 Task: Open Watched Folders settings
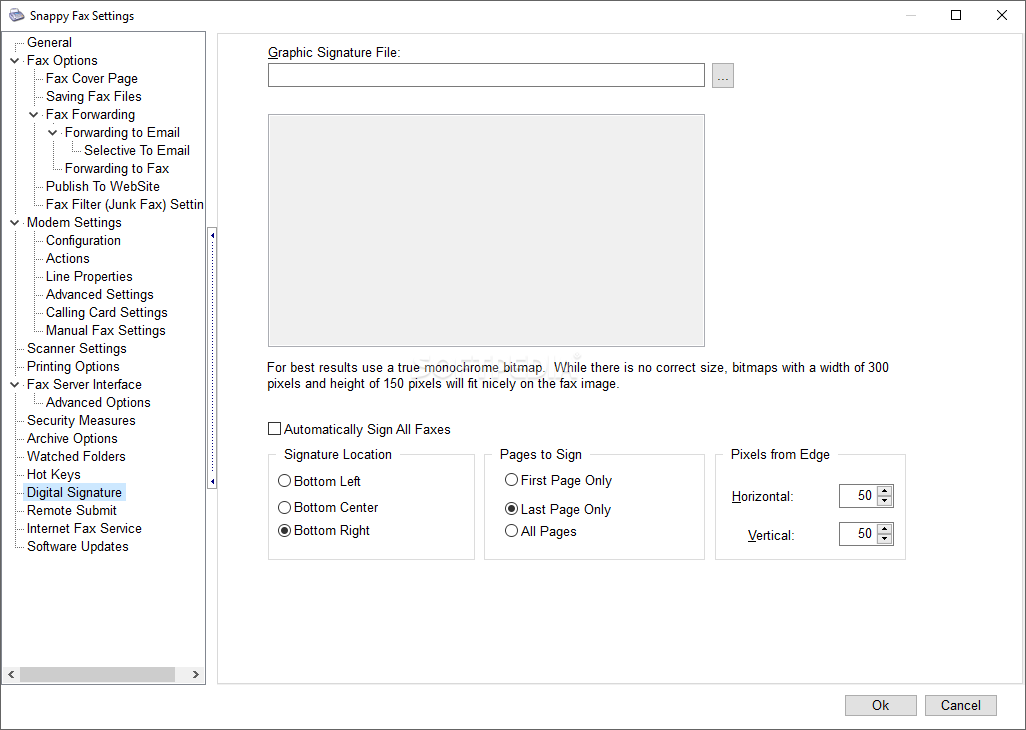pyautogui.click(x=76, y=456)
